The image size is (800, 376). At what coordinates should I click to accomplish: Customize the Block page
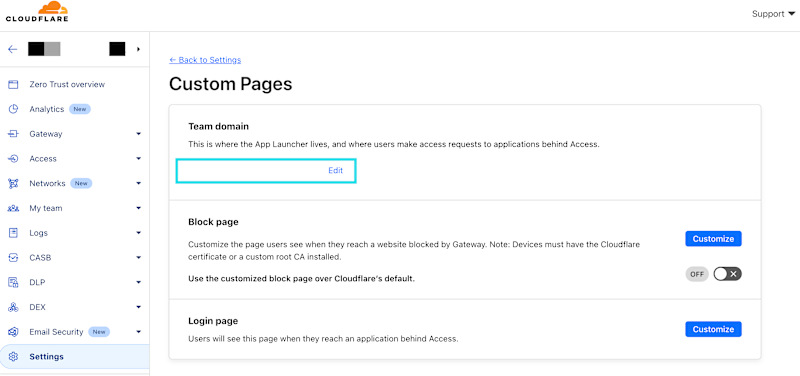tap(713, 238)
